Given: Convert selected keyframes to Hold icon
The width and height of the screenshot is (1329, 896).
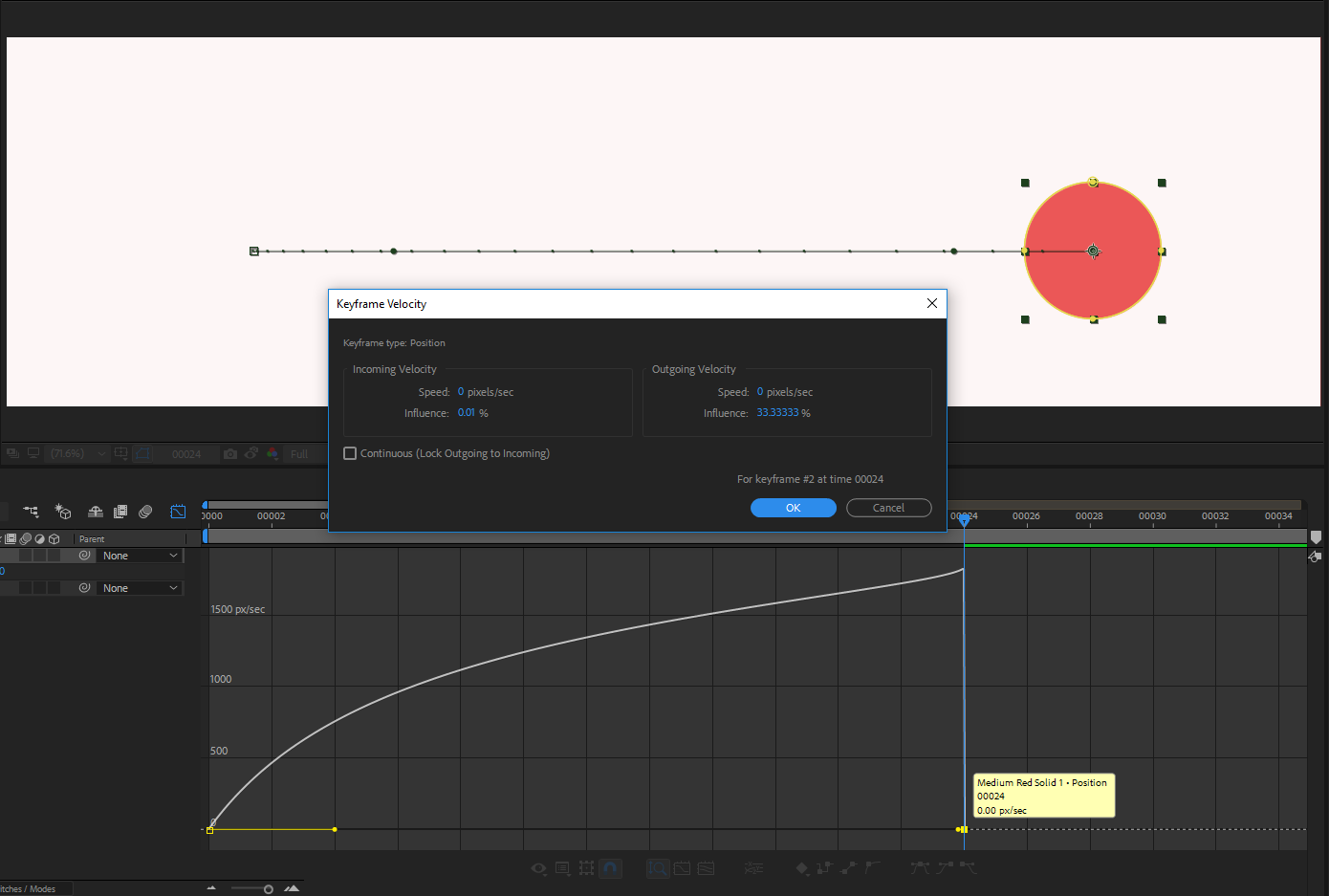Looking at the screenshot, I should point(824,868).
